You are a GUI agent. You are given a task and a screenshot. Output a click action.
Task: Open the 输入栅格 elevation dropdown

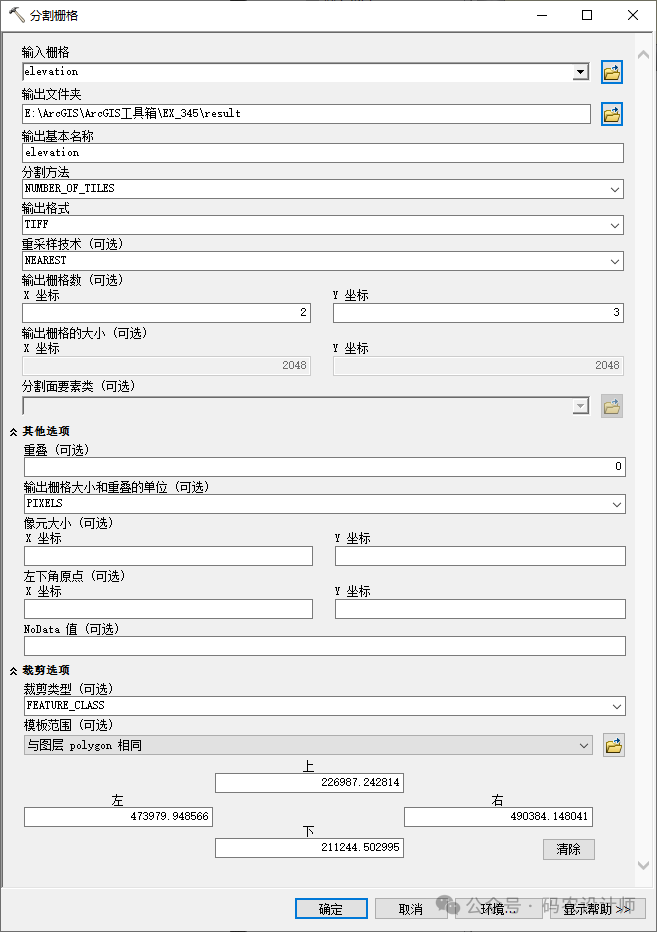[x=580, y=72]
